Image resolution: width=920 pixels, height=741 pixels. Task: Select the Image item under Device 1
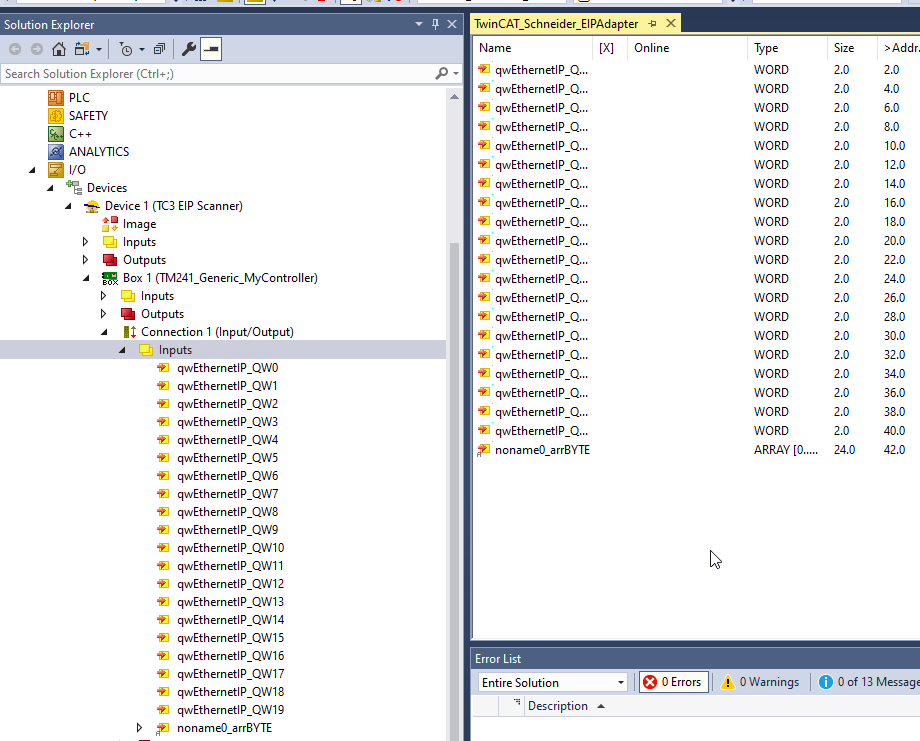[139, 224]
